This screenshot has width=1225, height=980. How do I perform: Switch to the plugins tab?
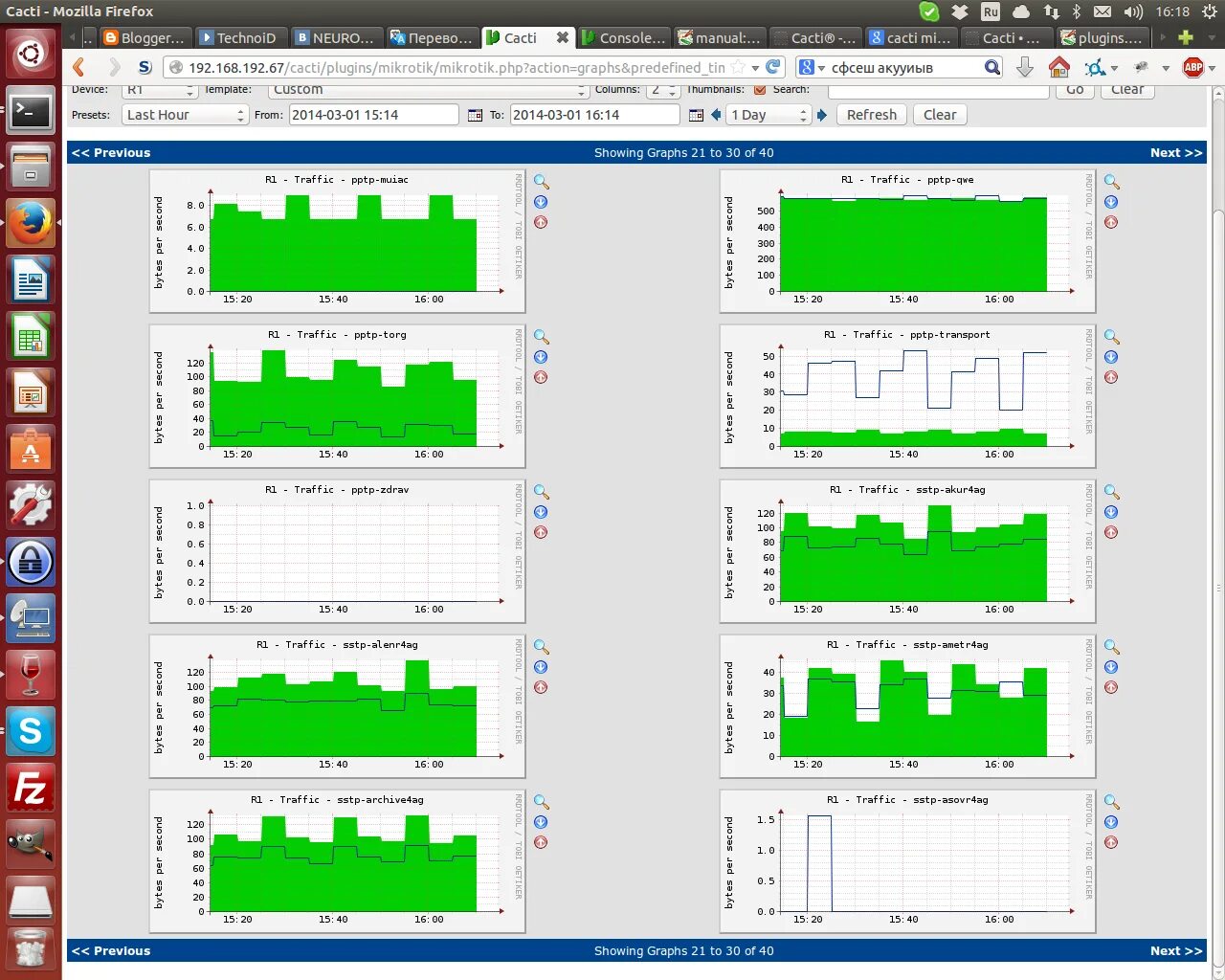pyautogui.click(x=1102, y=37)
